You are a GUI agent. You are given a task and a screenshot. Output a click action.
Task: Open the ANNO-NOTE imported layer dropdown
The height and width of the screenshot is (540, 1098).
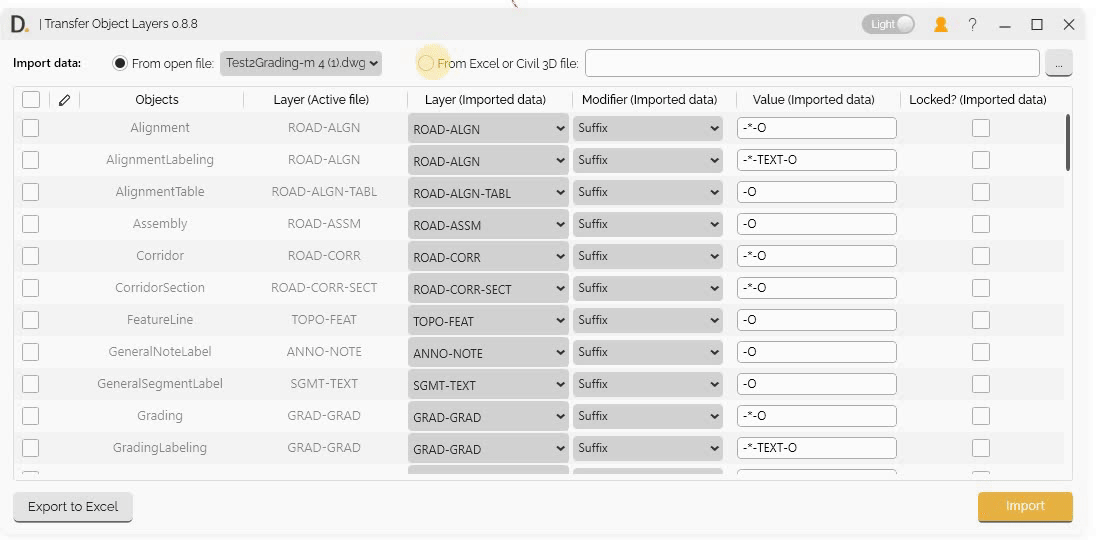488,352
